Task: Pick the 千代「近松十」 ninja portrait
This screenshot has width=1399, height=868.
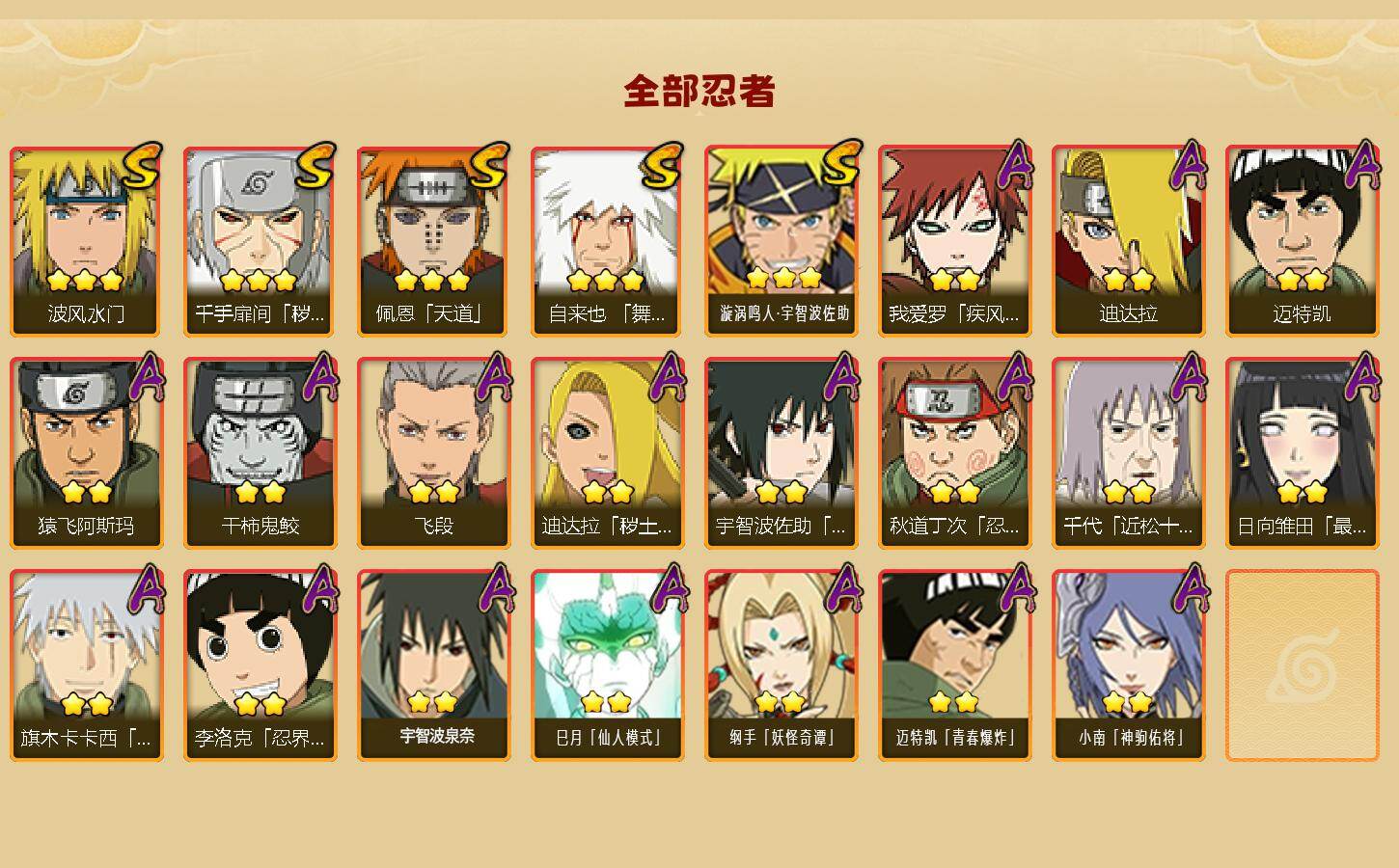Action: 1129,453
